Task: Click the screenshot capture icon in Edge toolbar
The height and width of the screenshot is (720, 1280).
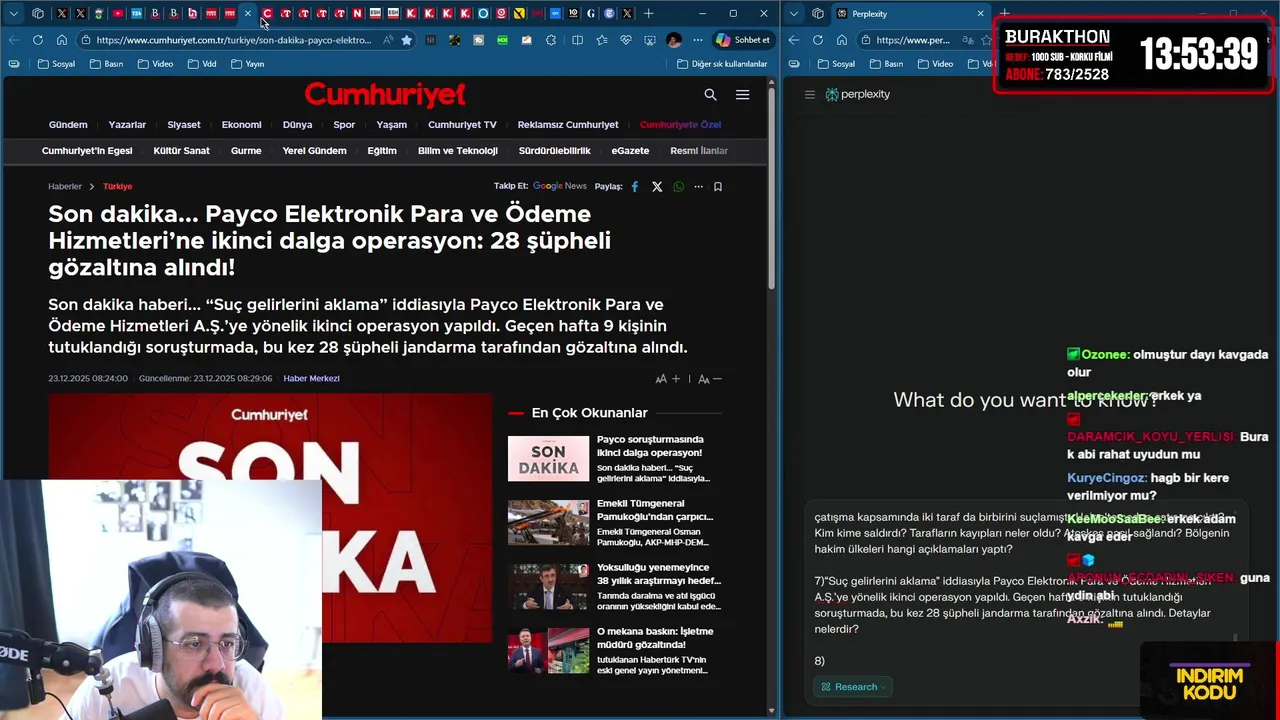Action: click(650, 40)
